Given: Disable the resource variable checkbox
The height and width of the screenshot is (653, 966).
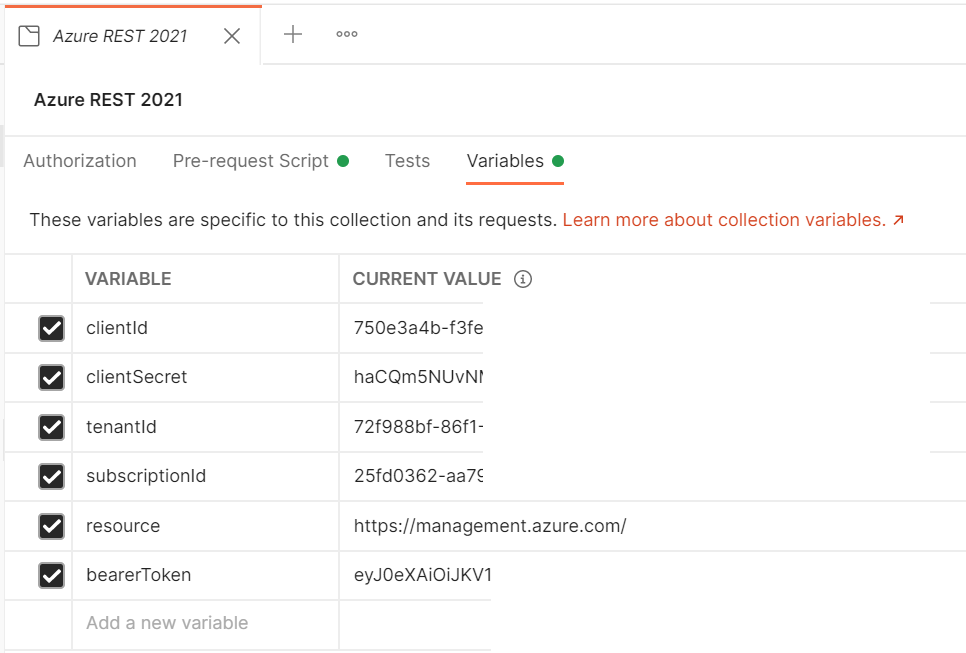Looking at the screenshot, I should 51,525.
